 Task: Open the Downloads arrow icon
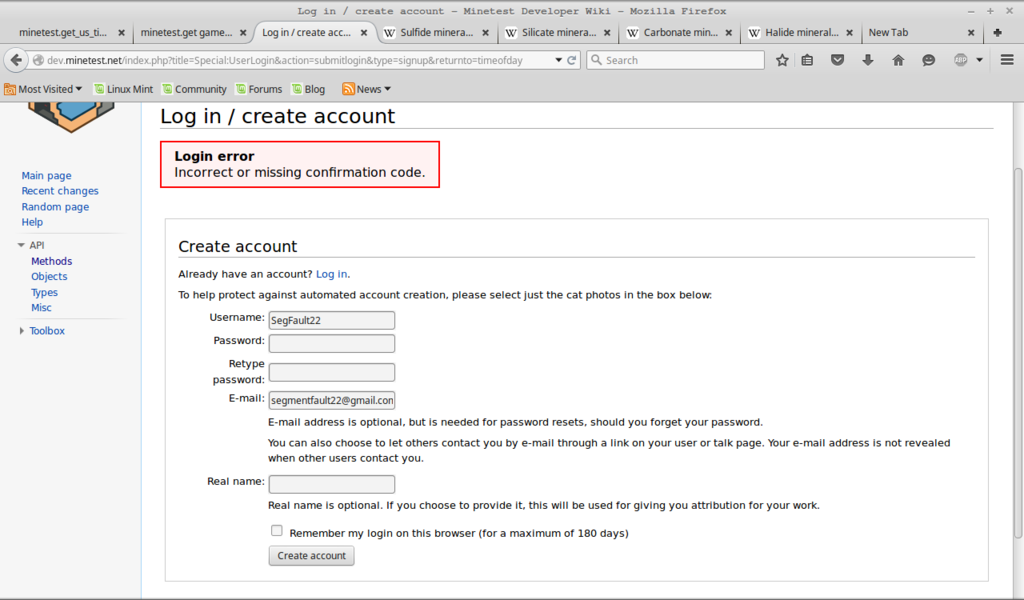point(868,60)
